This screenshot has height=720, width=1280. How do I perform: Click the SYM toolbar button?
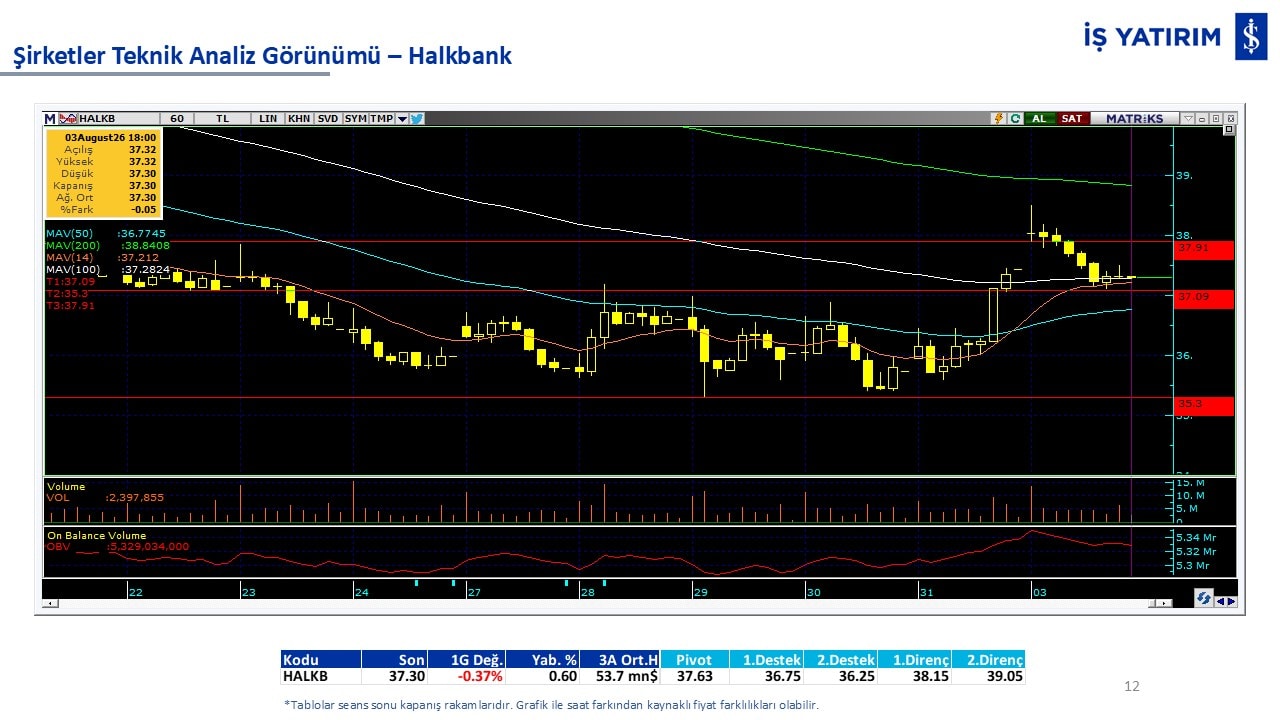click(x=355, y=118)
